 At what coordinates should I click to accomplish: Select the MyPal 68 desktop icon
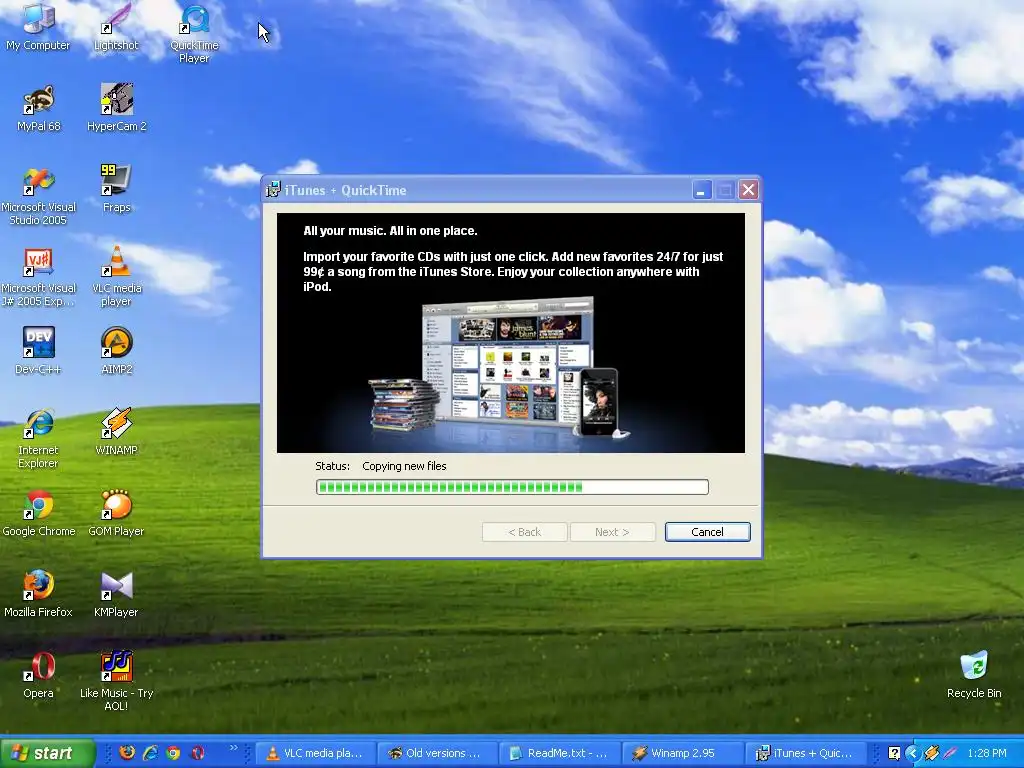coord(38,108)
